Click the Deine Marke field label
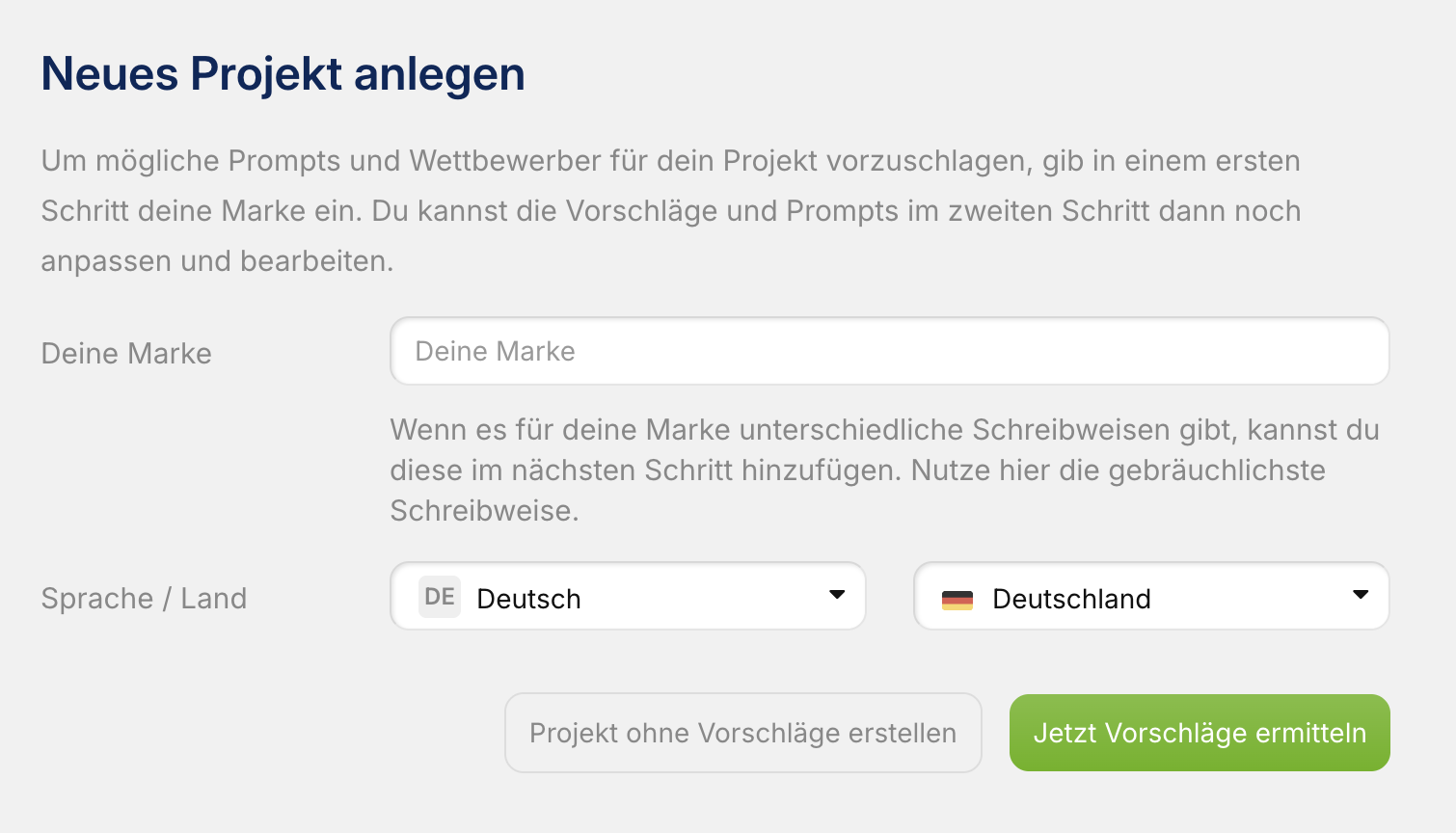Image resolution: width=1456 pixels, height=833 pixels. [x=126, y=354]
